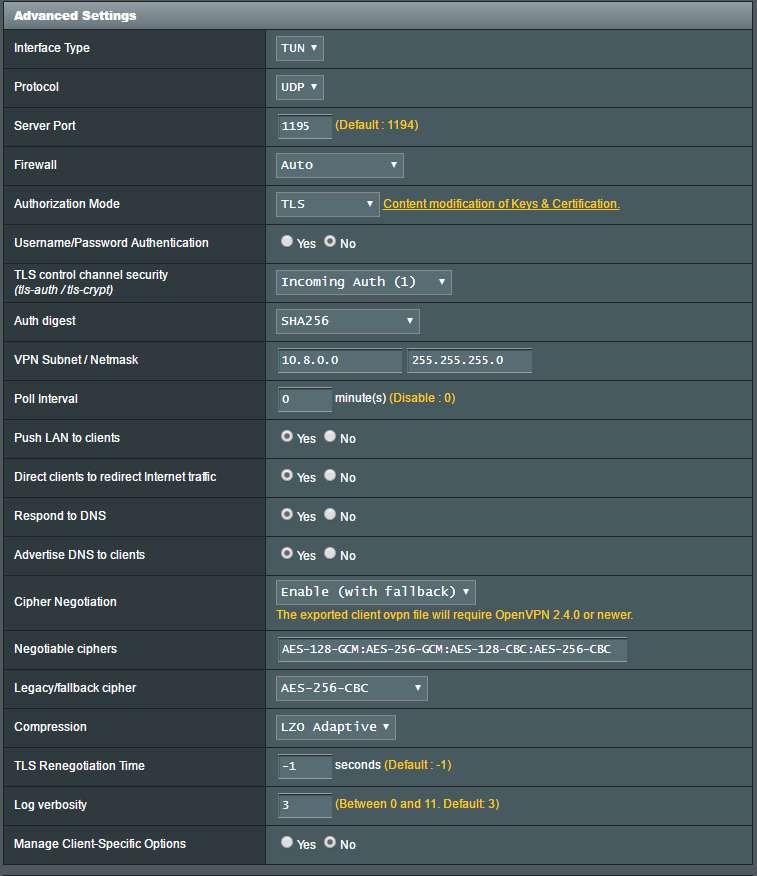Click the Negotiable ciphers text field
This screenshot has width=757, height=876.
pyautogui.click(x=452, y=649)
